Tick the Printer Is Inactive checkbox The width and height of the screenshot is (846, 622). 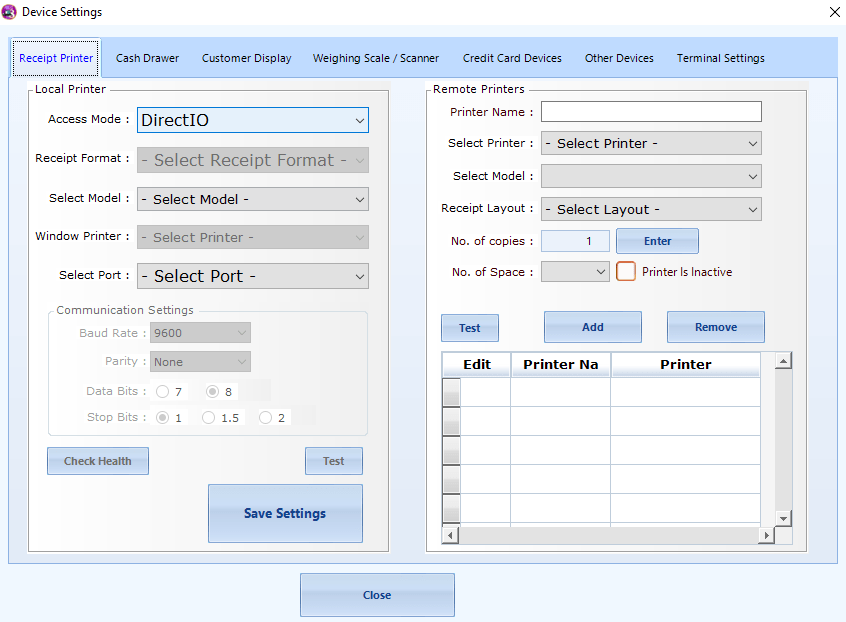tap(626, 271)
